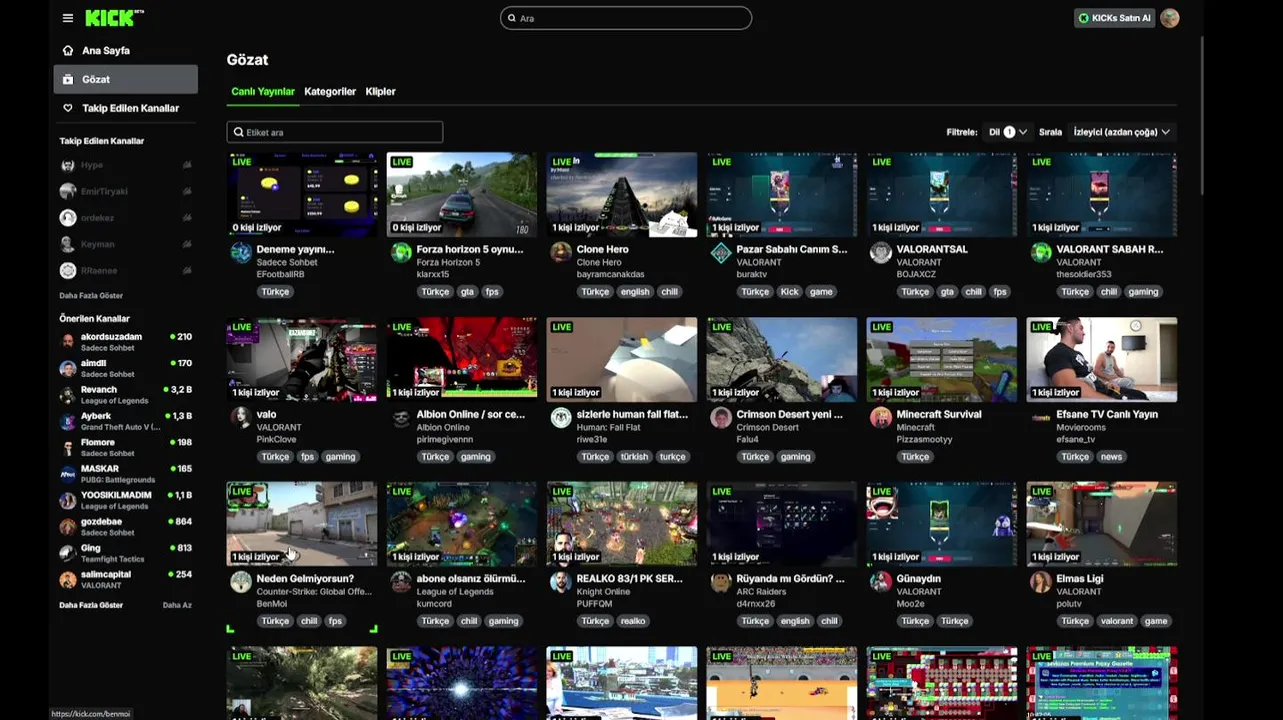Image resolution: width=1283 pixels, height=720 pixels.
Task: Click the Pizzasmootyy streamer avatar
Action: click(x=881, y=417)
